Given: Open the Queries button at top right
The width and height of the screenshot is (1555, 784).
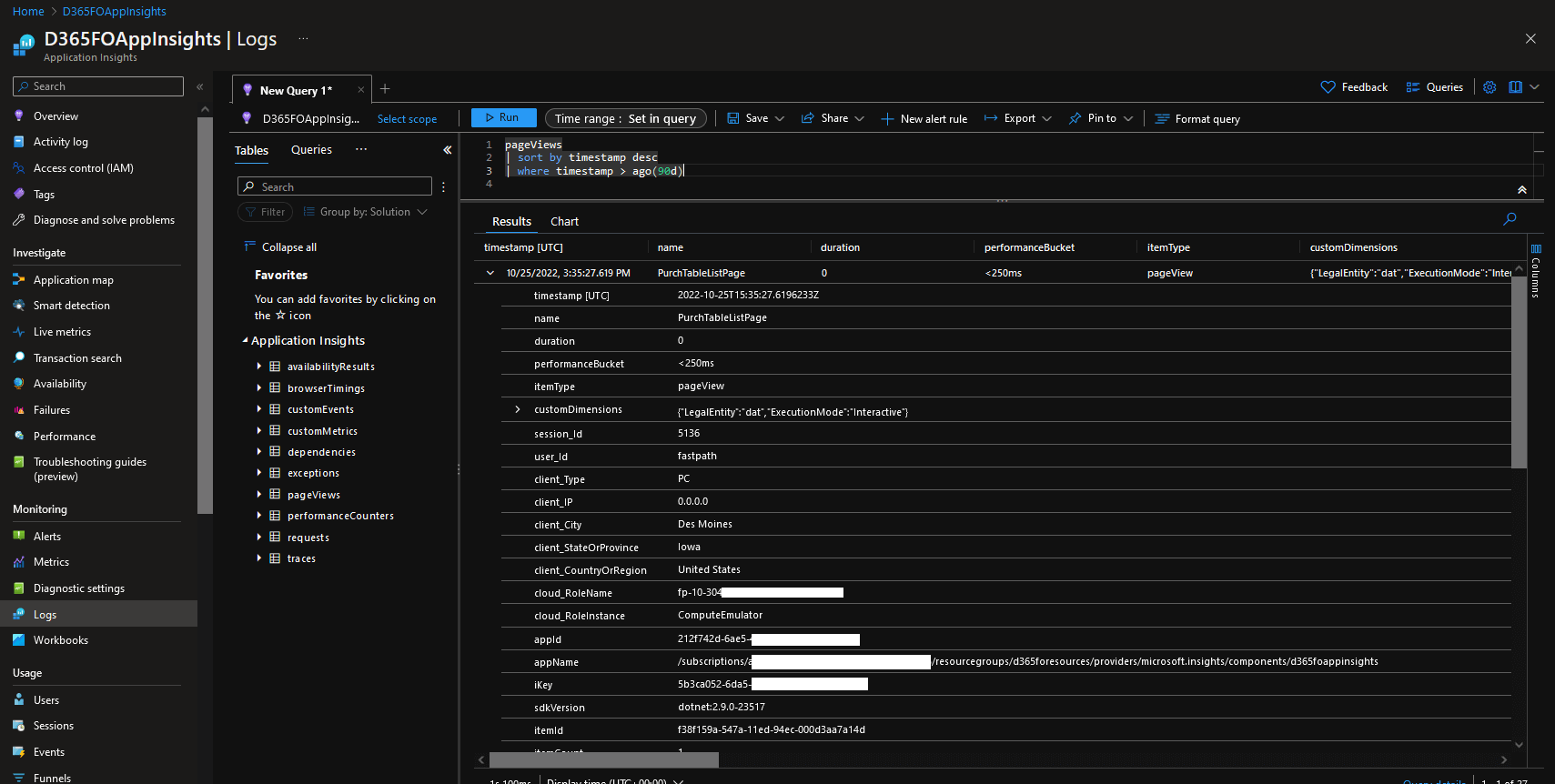Looking at the screenshot, I should pos(1435,87).
